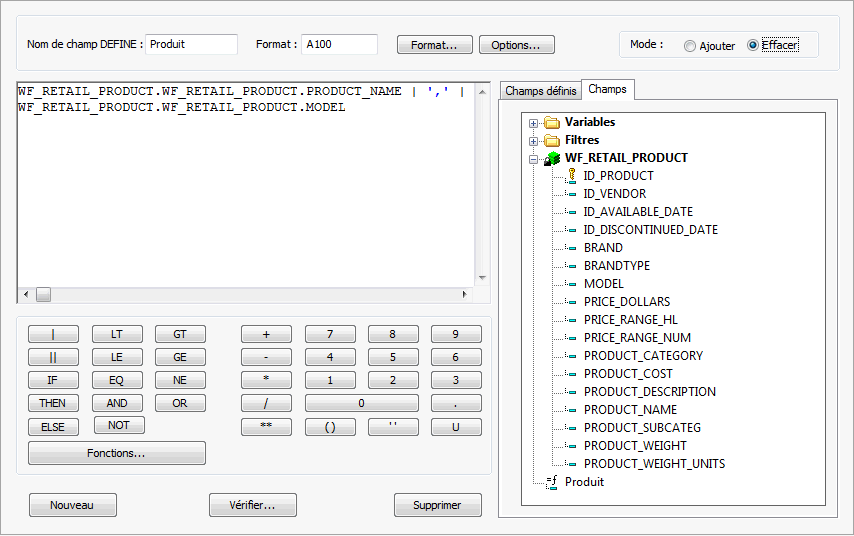This screenshot has height=536, width=854.
Task: Click the Nouveau button
Action: coord(72,505)
